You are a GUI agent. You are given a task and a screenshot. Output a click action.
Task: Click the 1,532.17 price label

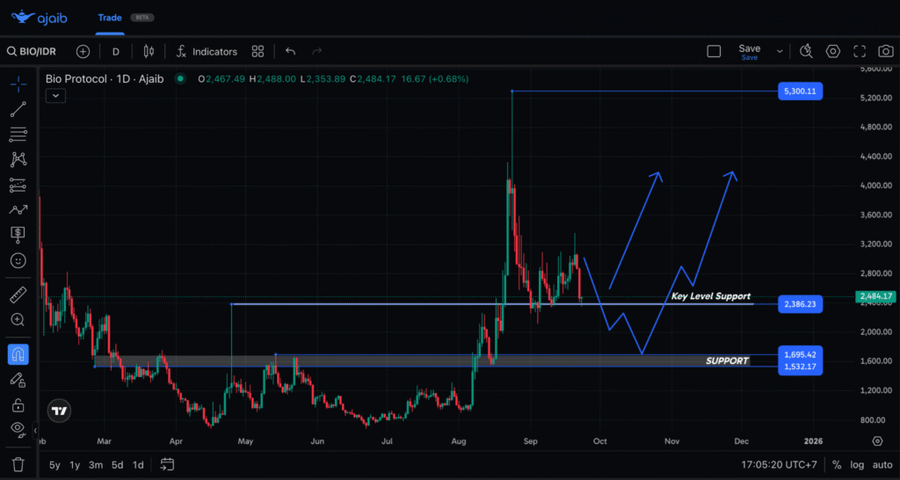[x=800, y=367]
